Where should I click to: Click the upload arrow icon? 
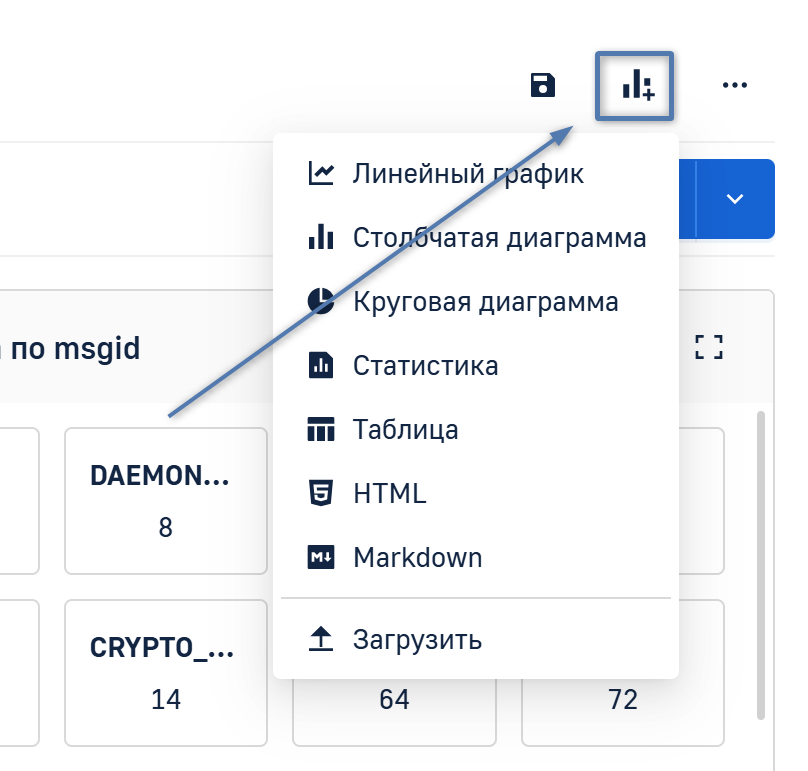pos(320,640)
